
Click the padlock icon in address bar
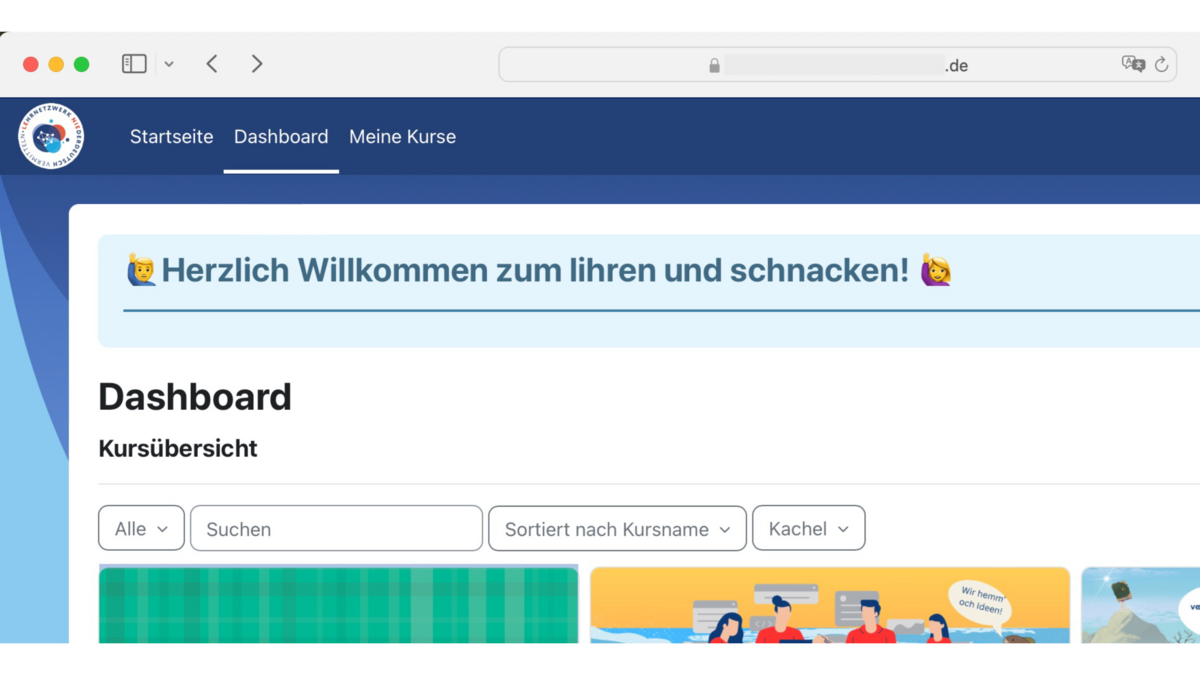pos(714,66)
